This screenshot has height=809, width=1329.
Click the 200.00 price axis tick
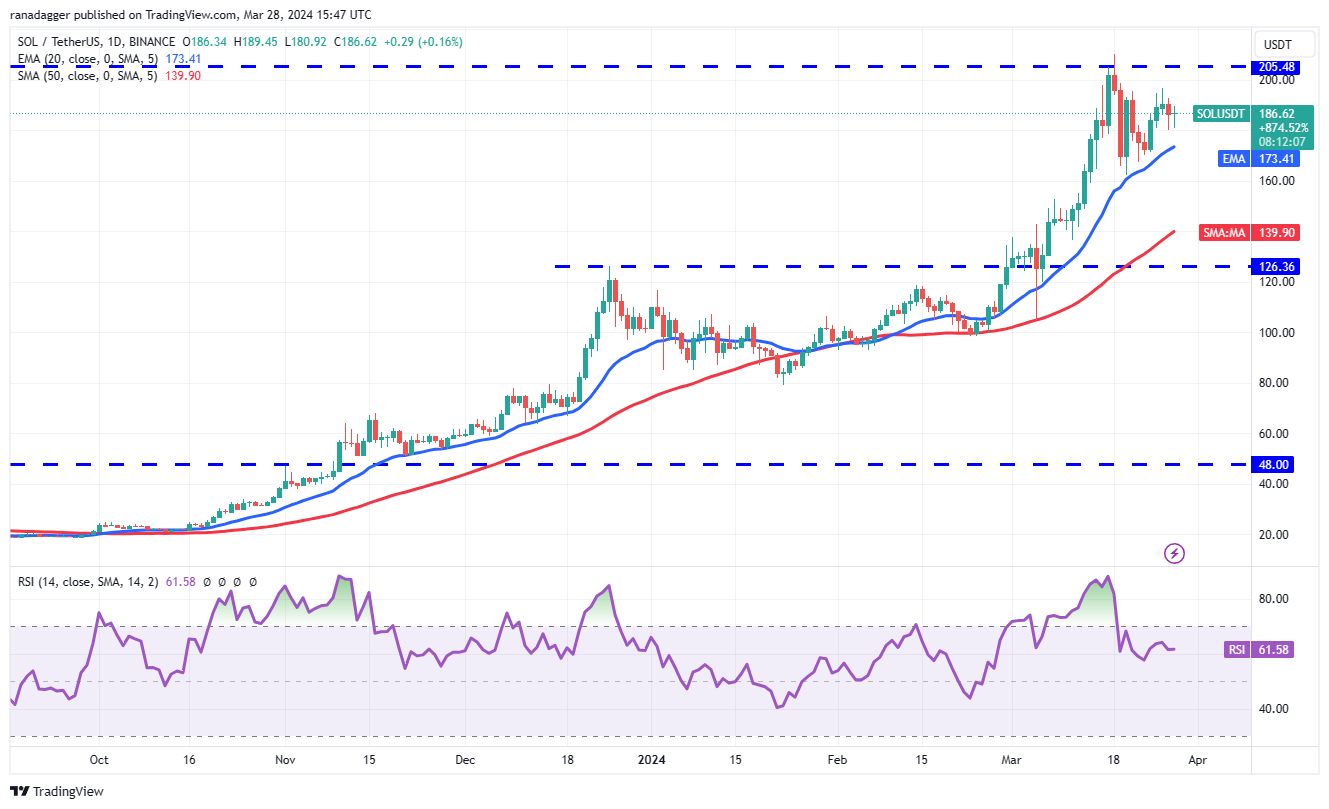point(1275,80)
